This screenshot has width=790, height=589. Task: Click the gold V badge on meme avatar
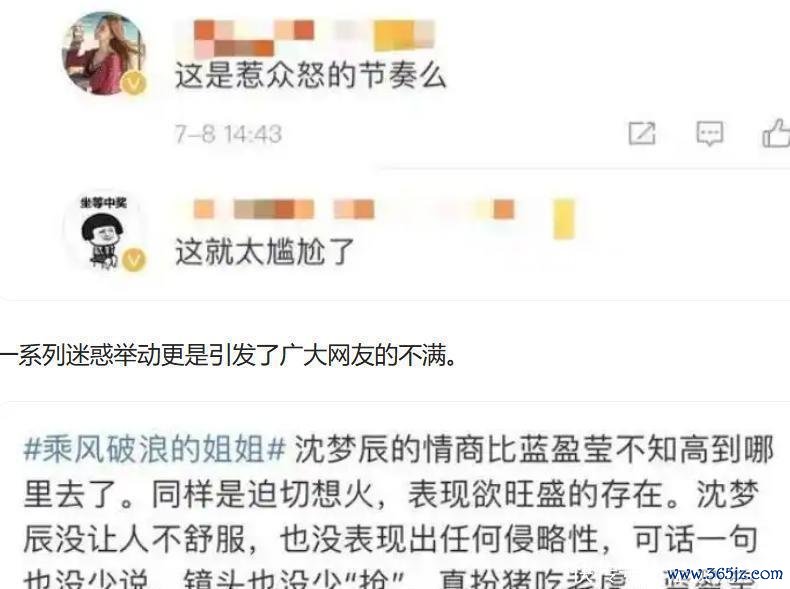pos(134,259)
